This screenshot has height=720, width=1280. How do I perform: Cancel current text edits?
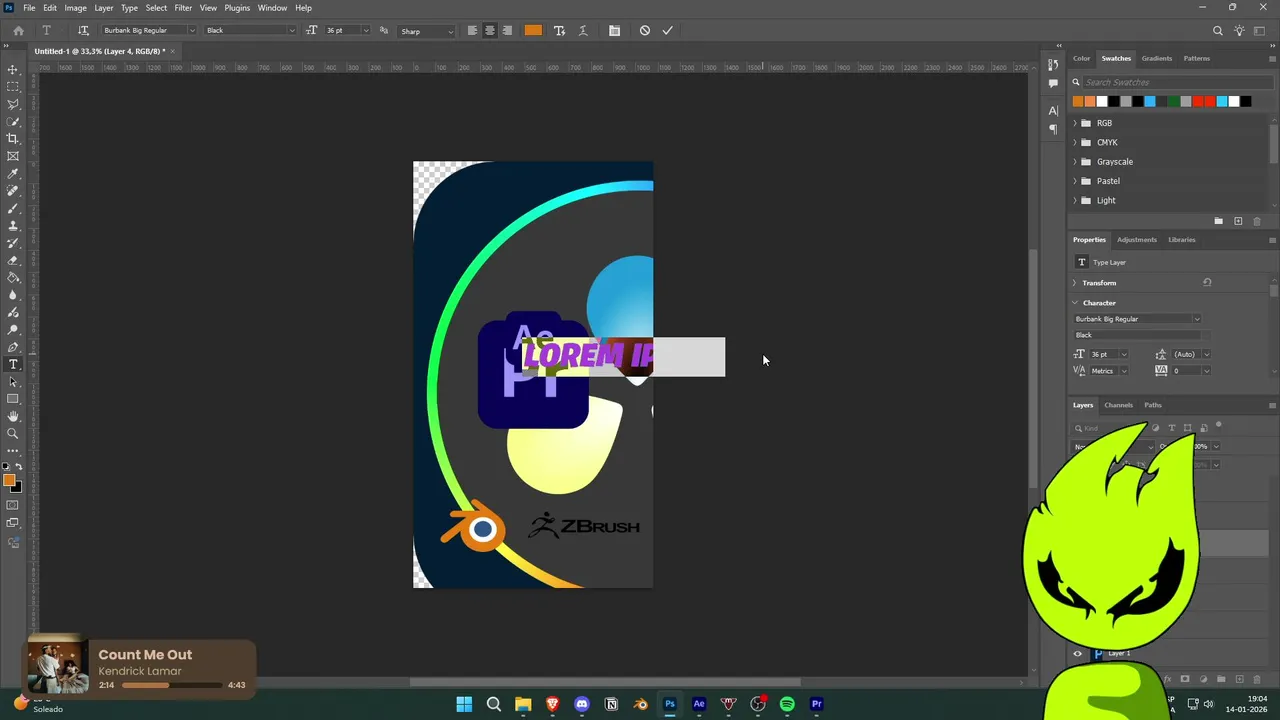click(645, 30)
